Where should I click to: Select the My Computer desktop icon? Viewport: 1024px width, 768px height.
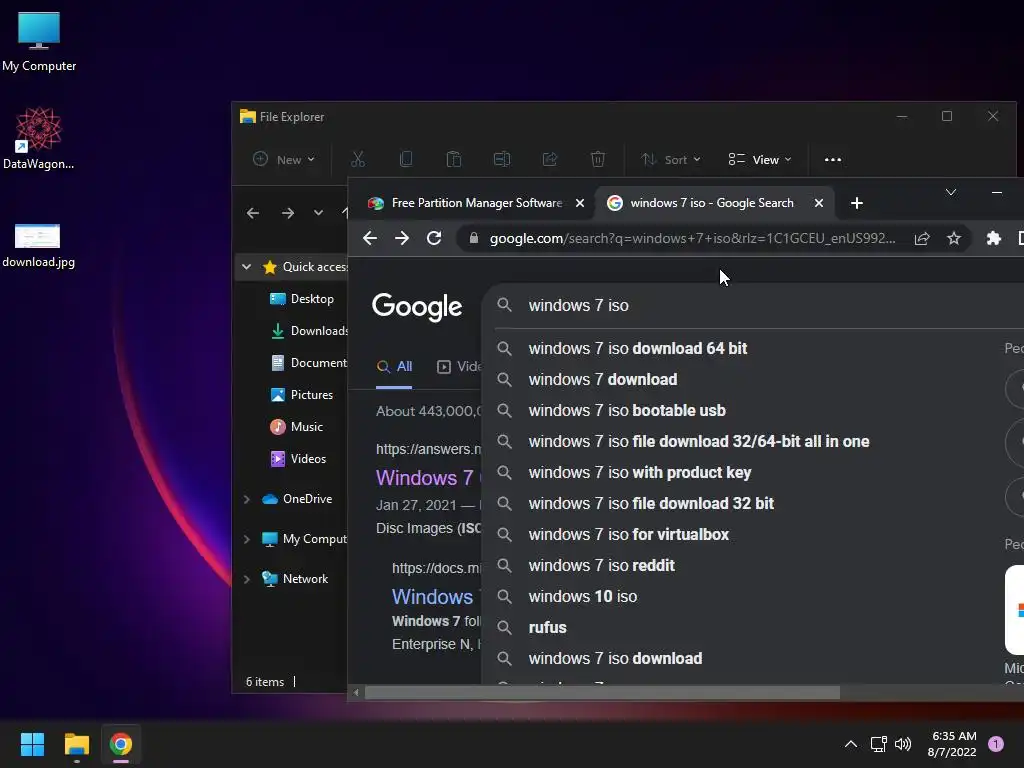tap(39, 42)
